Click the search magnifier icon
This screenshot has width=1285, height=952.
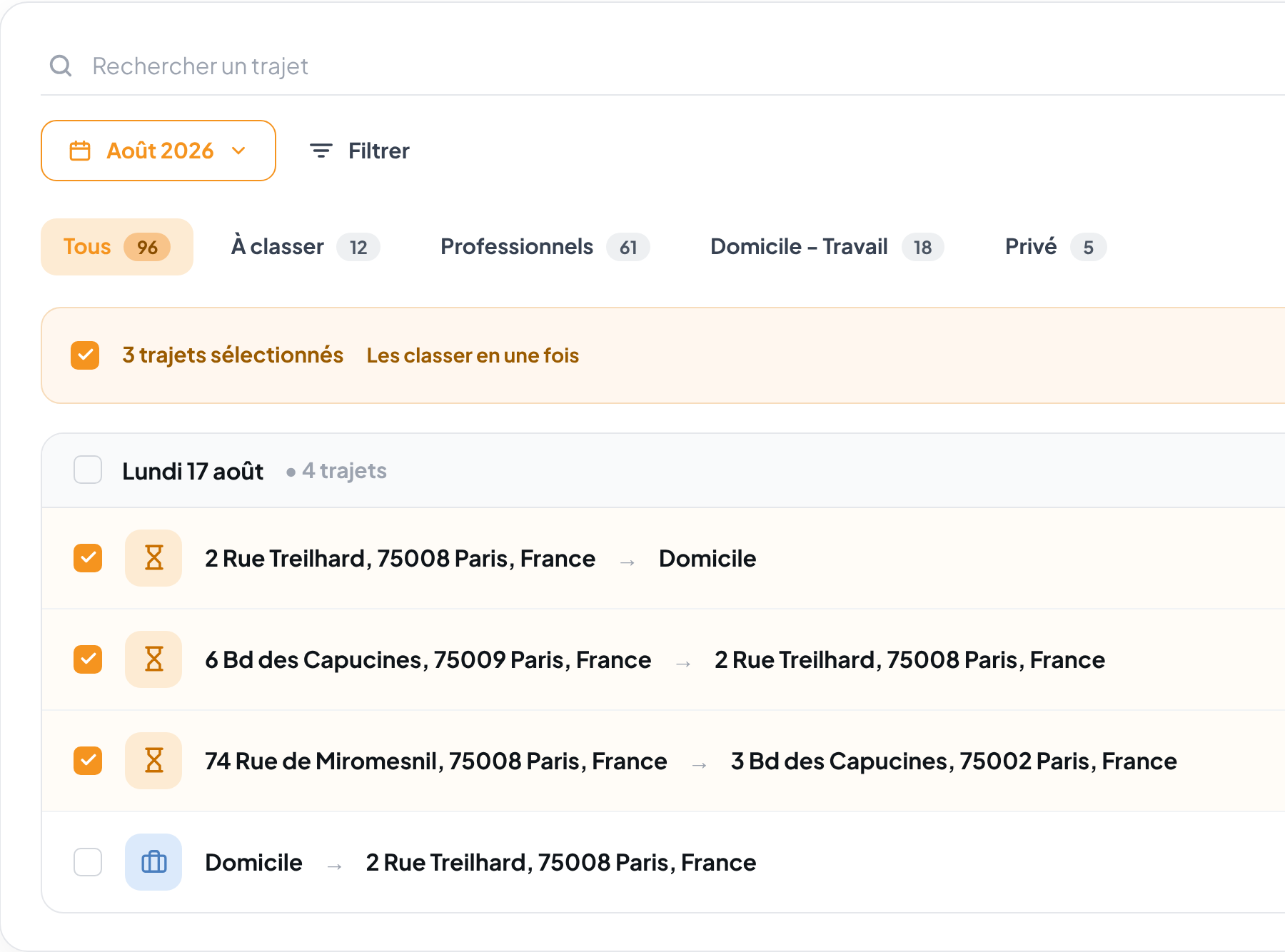(61, 66)
